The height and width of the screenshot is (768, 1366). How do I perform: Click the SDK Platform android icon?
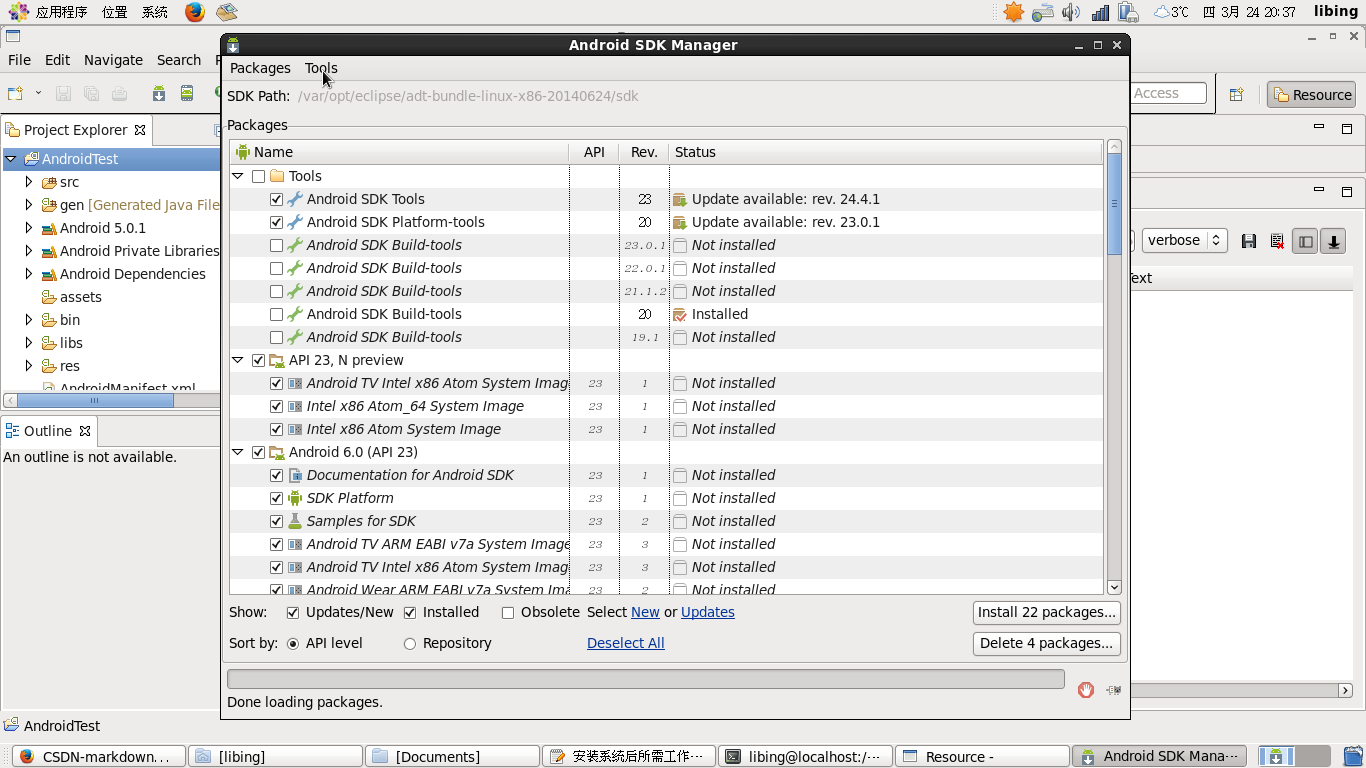(295, 498)
